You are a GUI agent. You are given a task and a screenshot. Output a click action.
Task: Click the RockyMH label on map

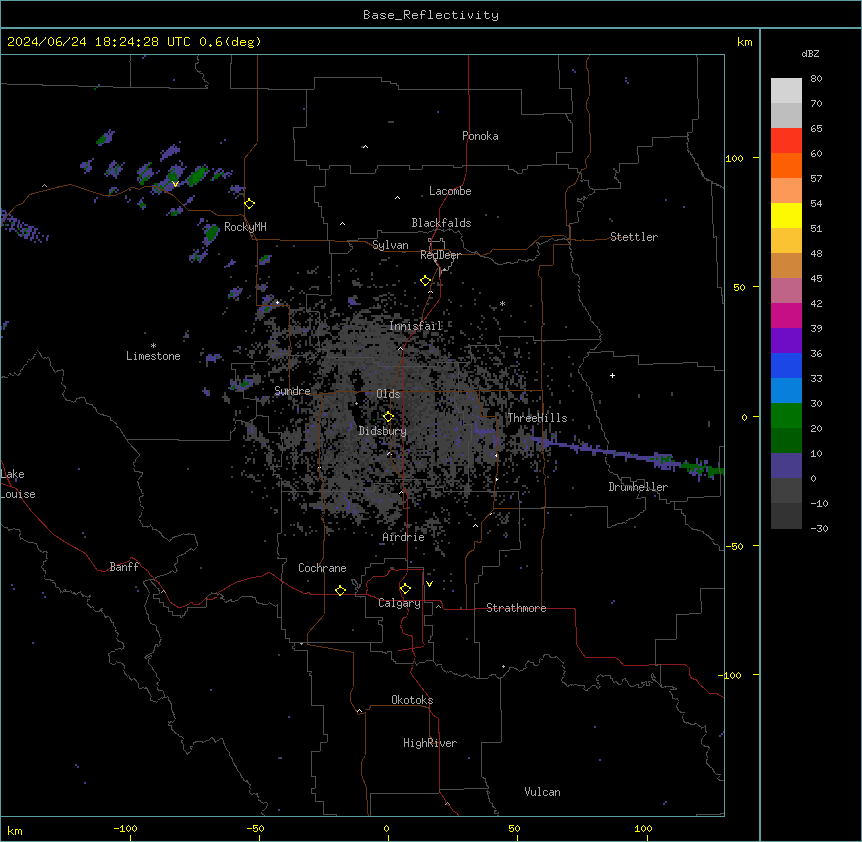pos(245,227)
